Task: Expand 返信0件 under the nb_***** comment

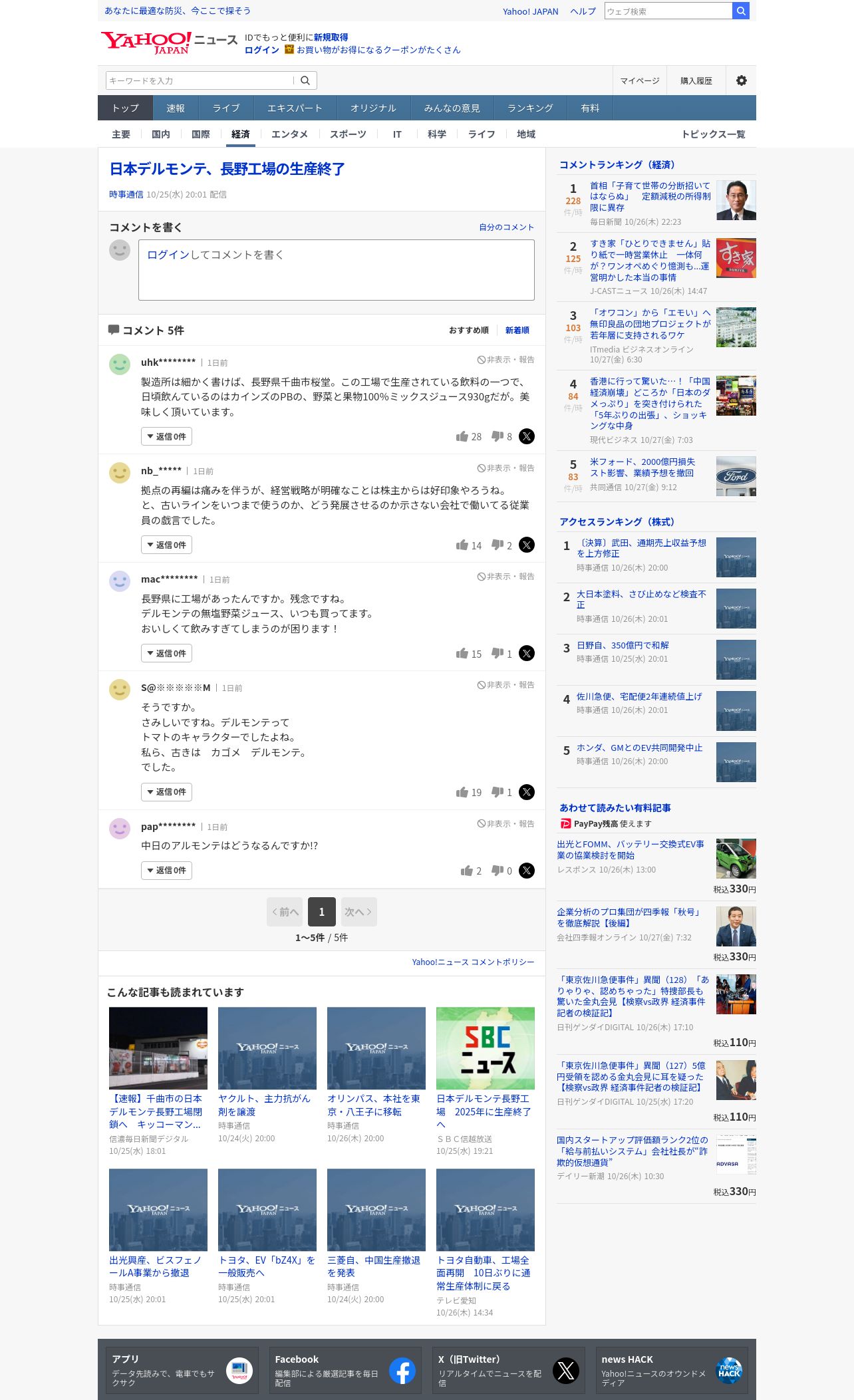Action: (x=166, y=545)
